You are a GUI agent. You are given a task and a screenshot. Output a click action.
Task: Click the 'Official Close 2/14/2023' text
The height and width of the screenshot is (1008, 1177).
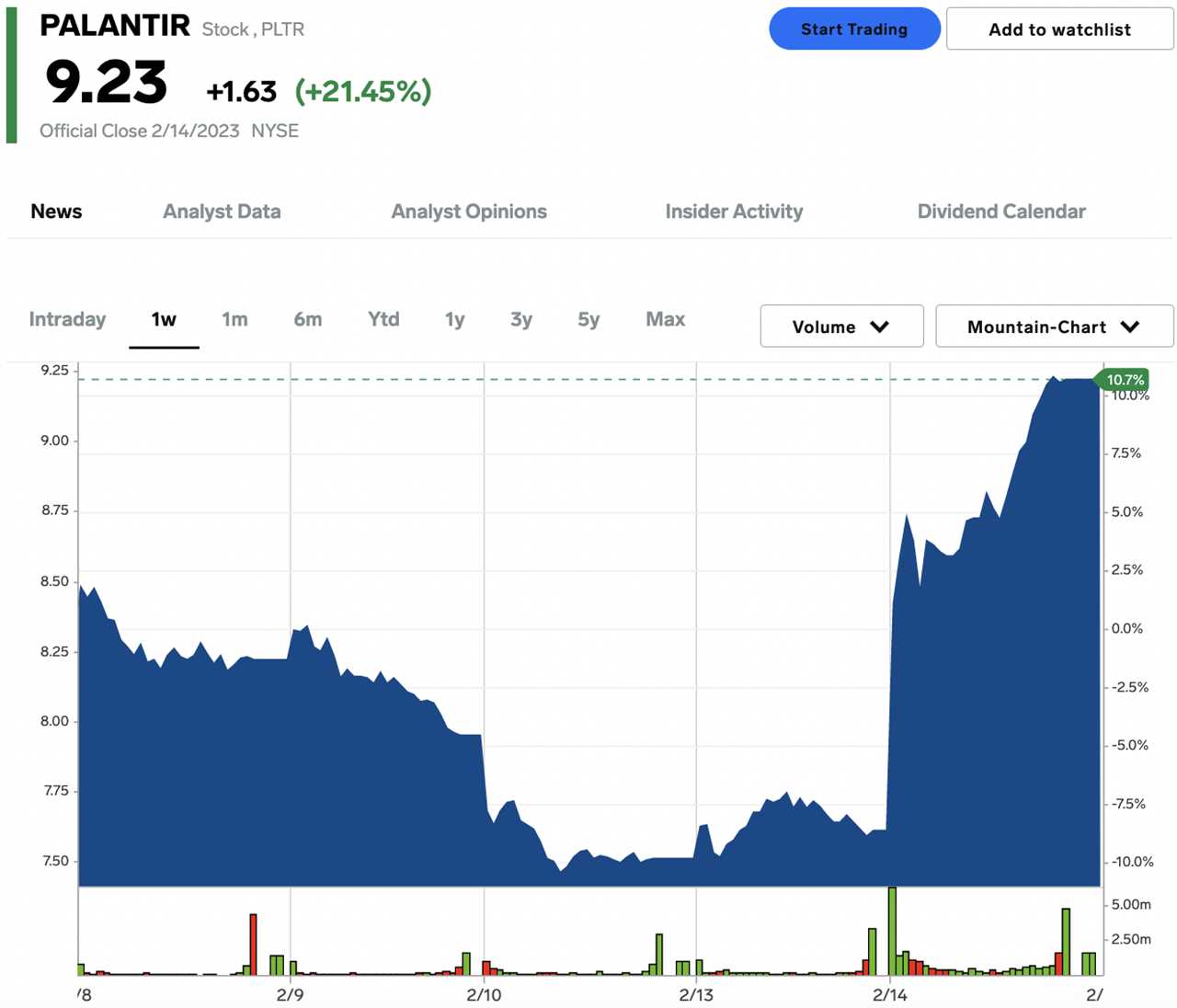click(x=139, y=131)
